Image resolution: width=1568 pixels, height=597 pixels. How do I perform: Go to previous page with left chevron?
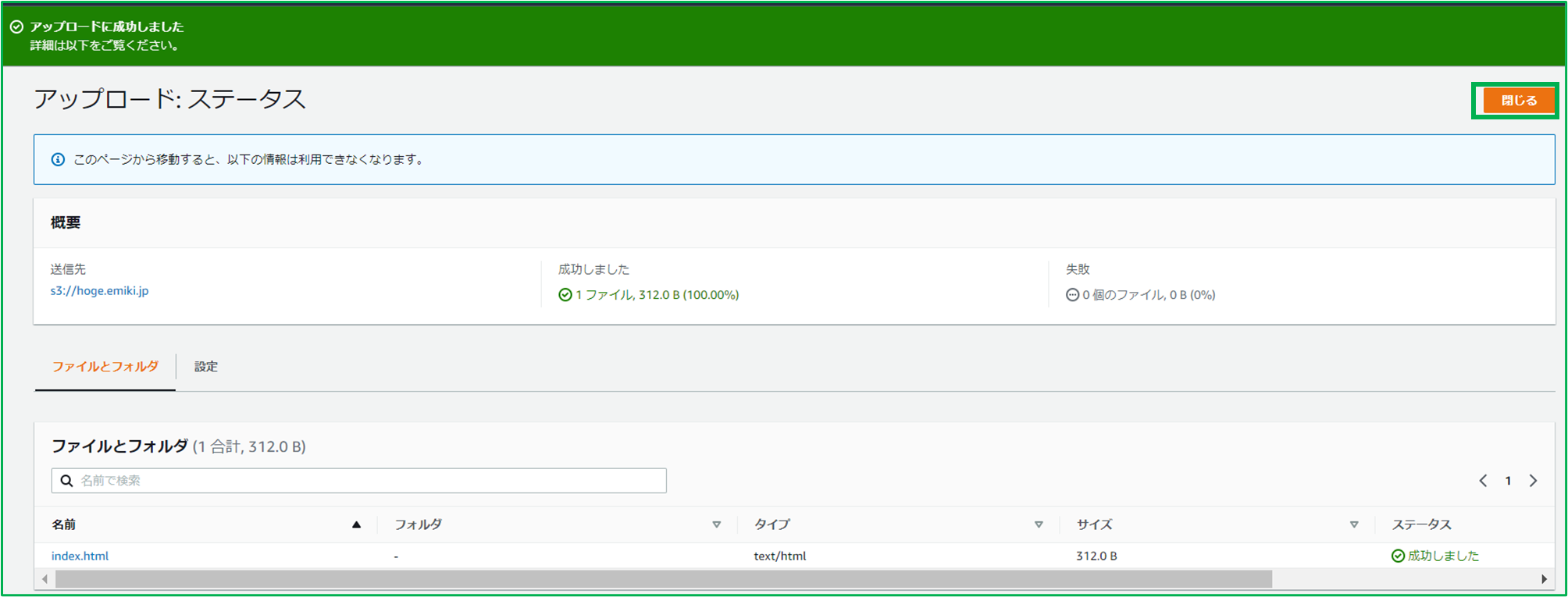click(x=1483, y=481)
